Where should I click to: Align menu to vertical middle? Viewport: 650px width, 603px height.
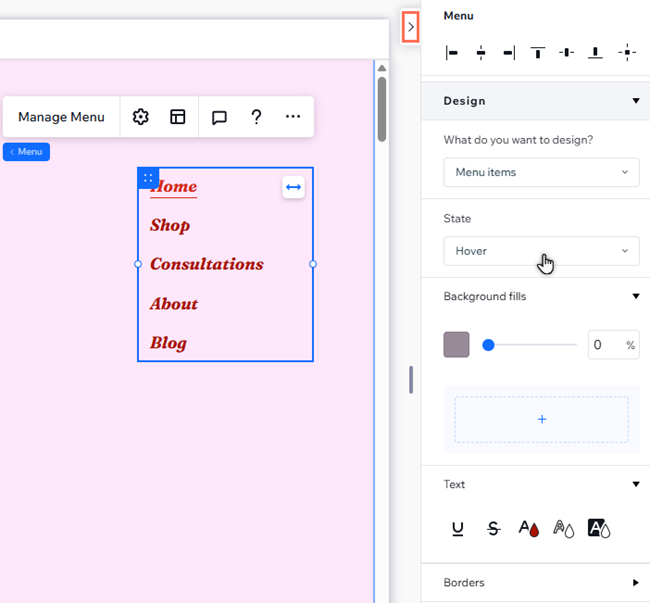tap(566, 53)
